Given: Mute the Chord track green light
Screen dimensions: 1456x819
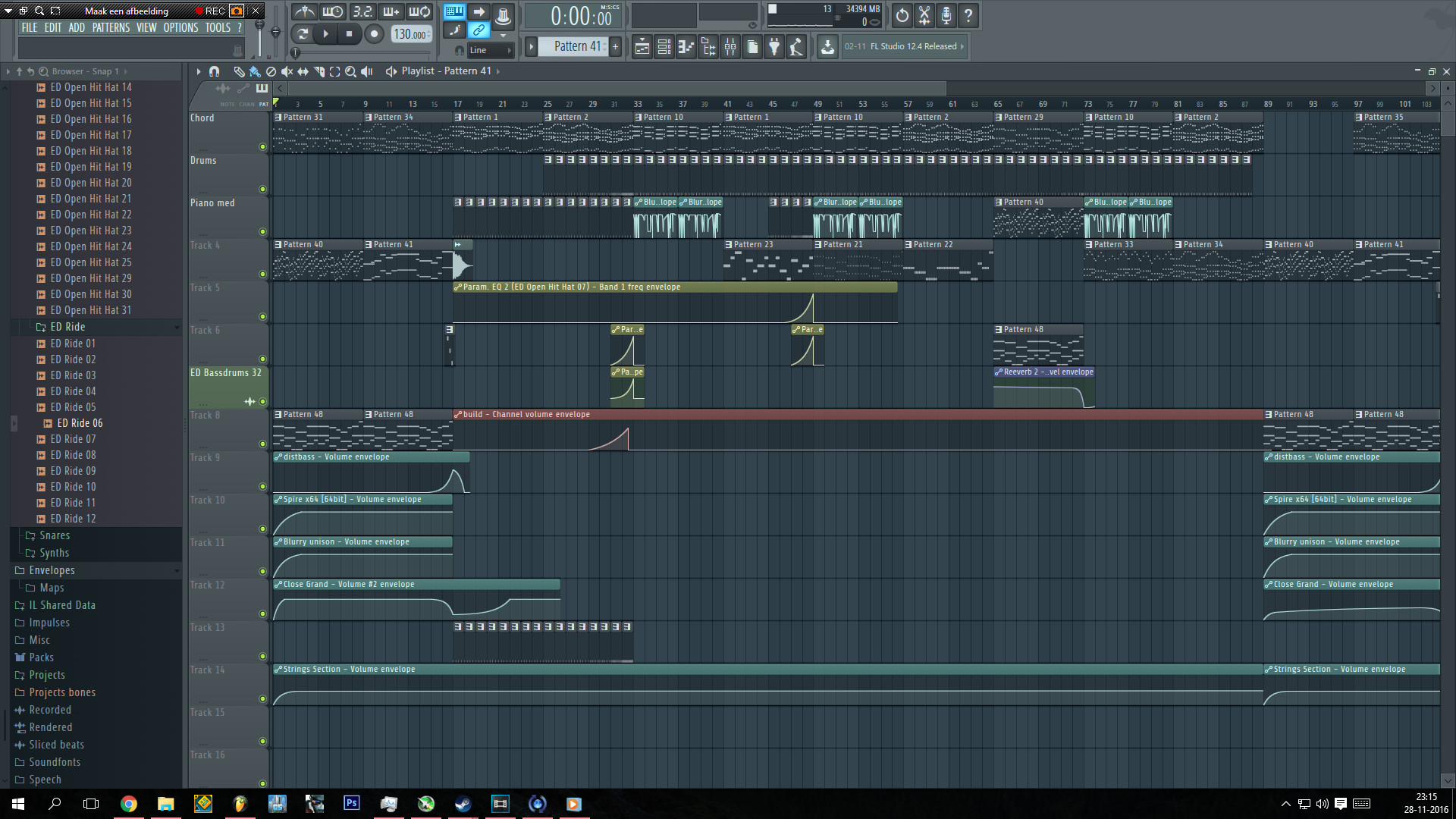Looking at the screenshot, I should 263,147.
